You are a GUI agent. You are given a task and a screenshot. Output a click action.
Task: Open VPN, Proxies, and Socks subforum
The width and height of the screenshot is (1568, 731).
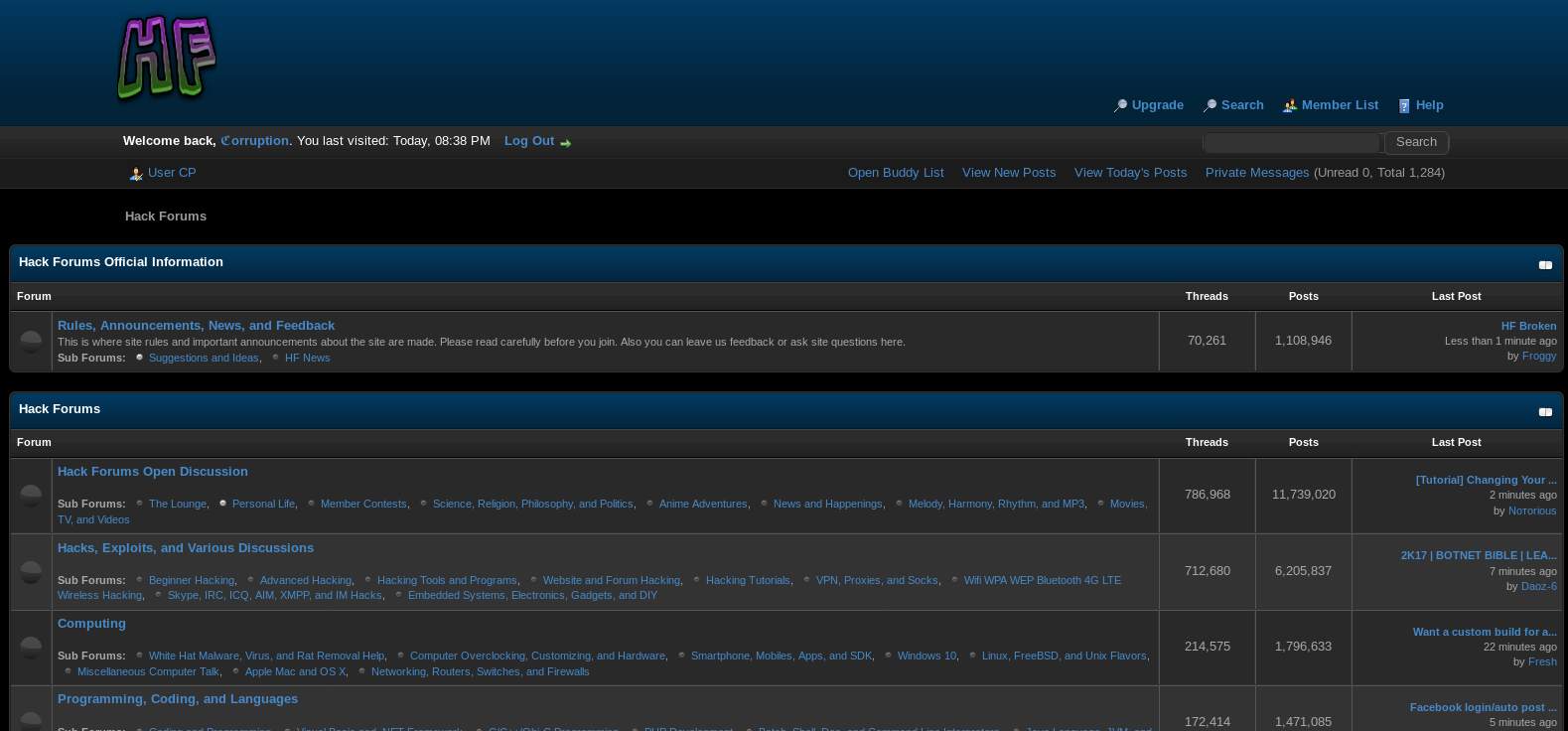coord(877,580)
